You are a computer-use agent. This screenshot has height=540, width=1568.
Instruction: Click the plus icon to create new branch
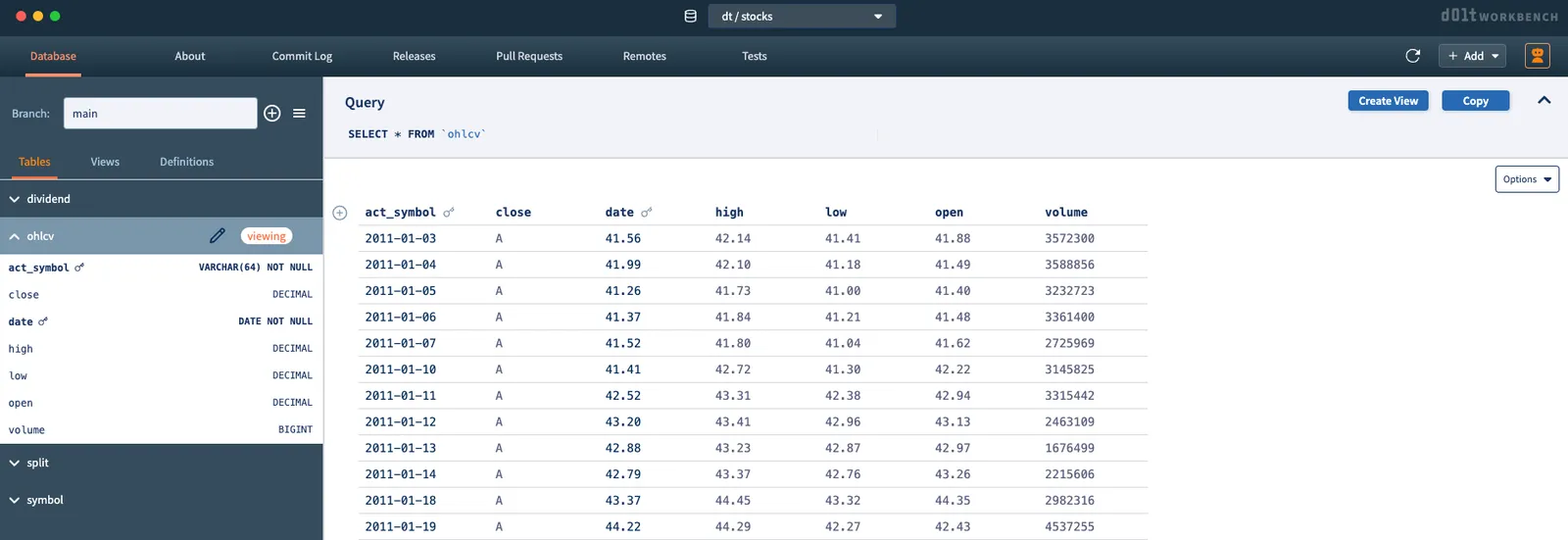pos(272,114)
